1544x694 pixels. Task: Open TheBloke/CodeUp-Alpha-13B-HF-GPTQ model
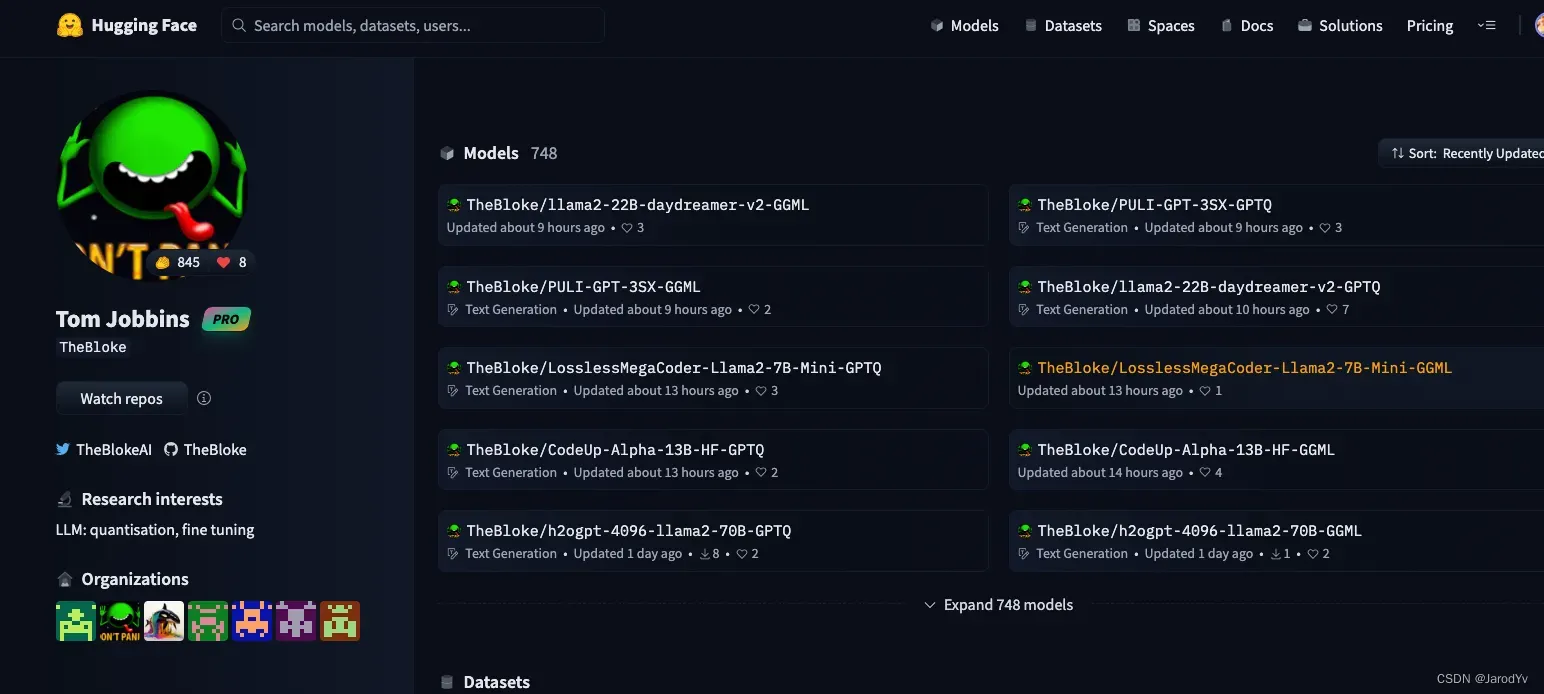(713, 459)
